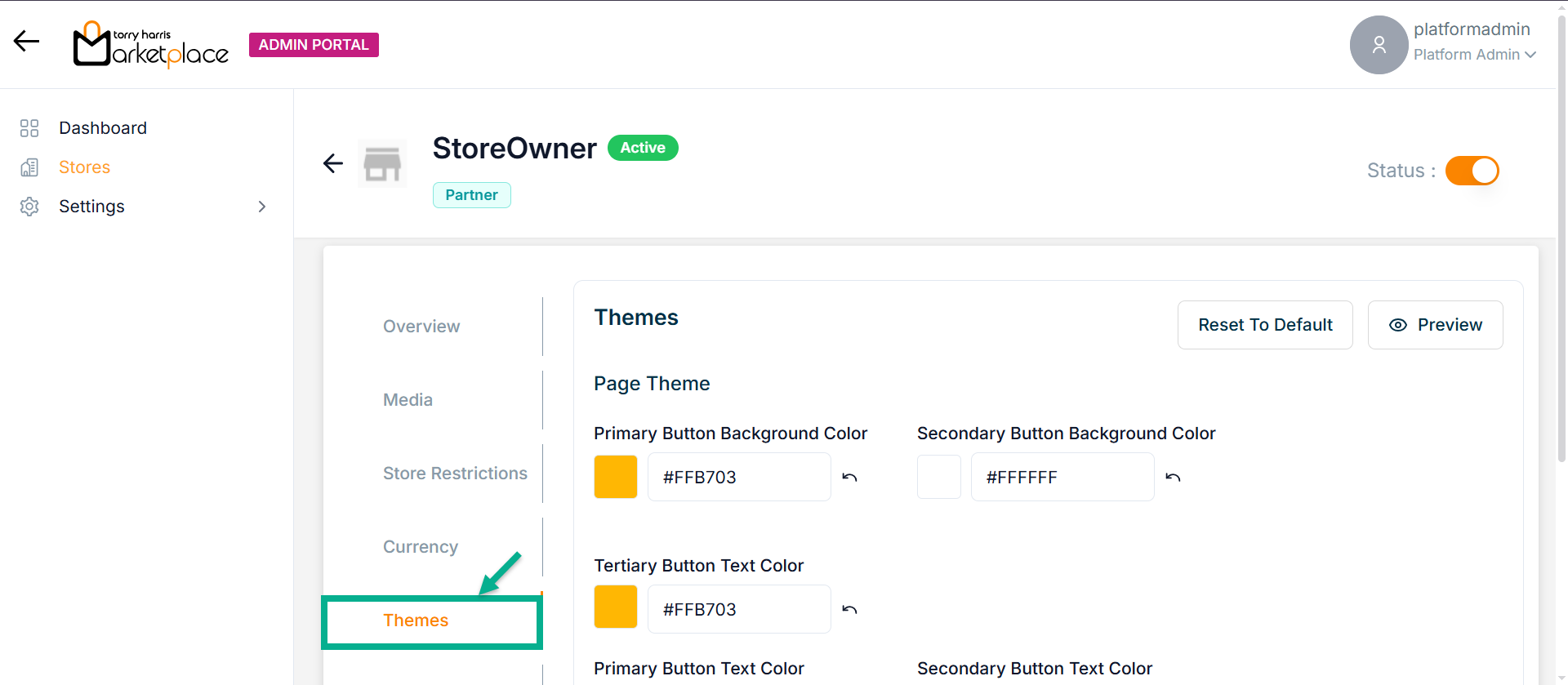Click the Marketplace logo
This screenshot has width=1568, height=685.
pos(151,45)
